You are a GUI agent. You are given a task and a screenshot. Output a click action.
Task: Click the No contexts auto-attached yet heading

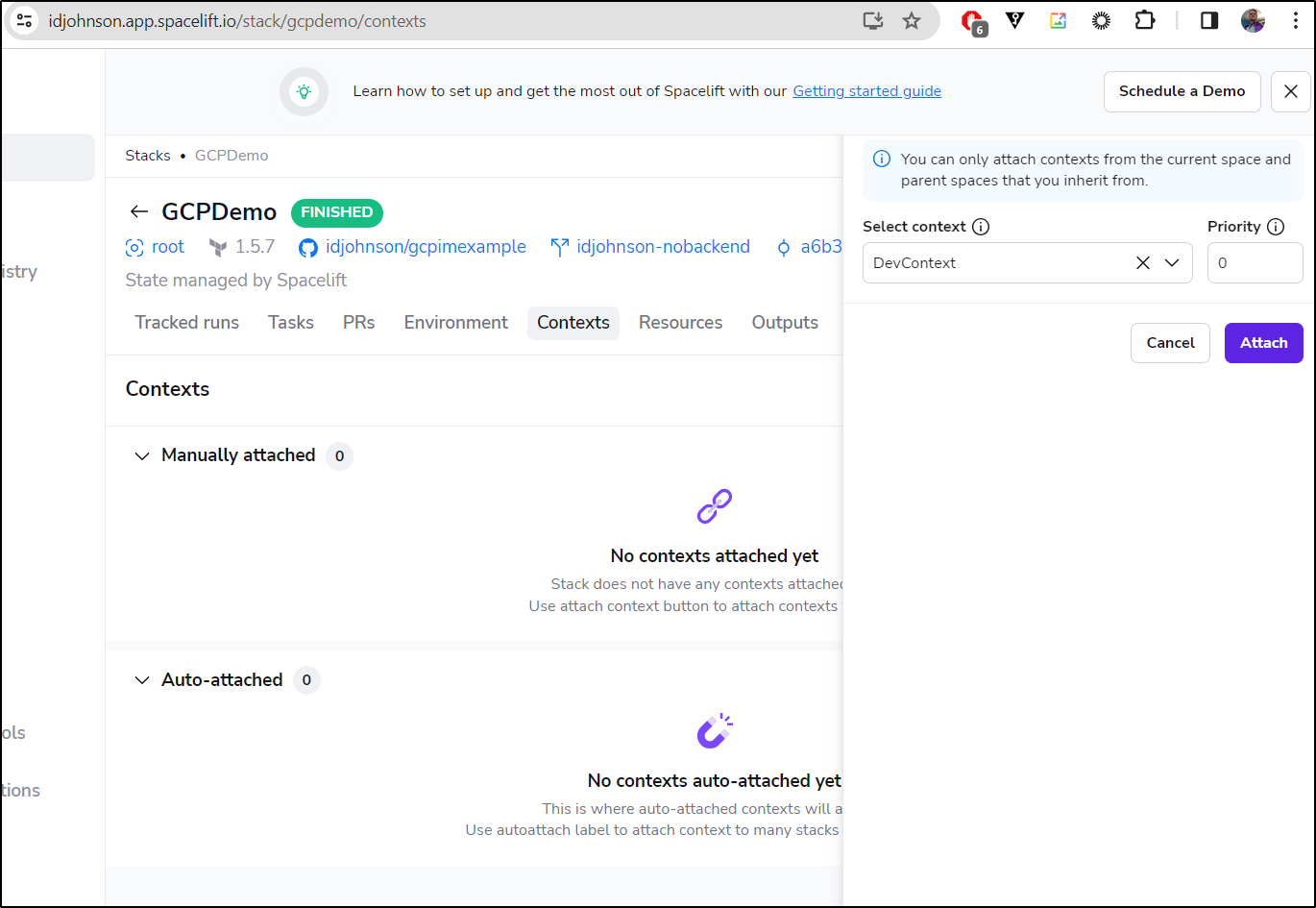(x=715, y=780)
